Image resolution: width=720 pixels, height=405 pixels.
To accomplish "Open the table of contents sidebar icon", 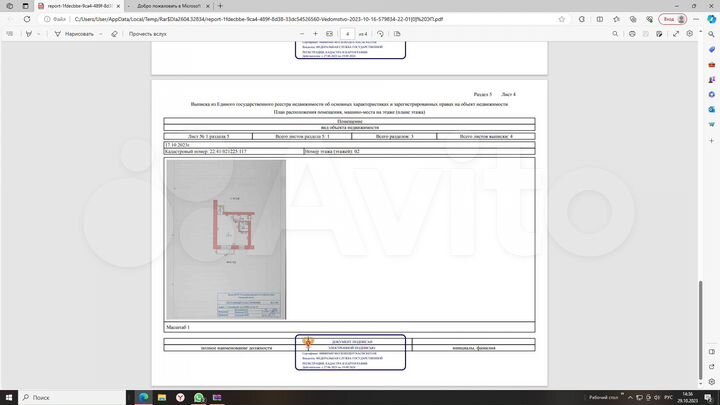I will click(x=9, y=34).
